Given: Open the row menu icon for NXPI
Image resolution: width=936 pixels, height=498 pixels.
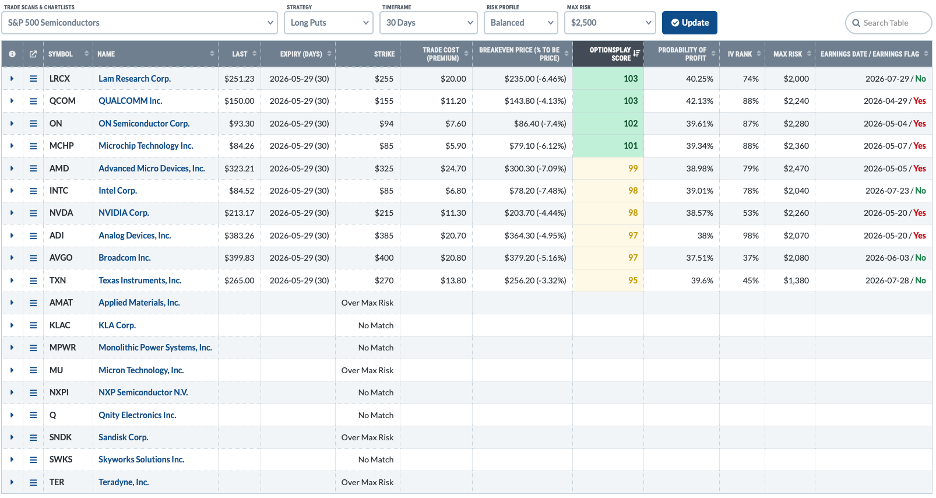Looking at the screenshot, I should tap(33, 392).
